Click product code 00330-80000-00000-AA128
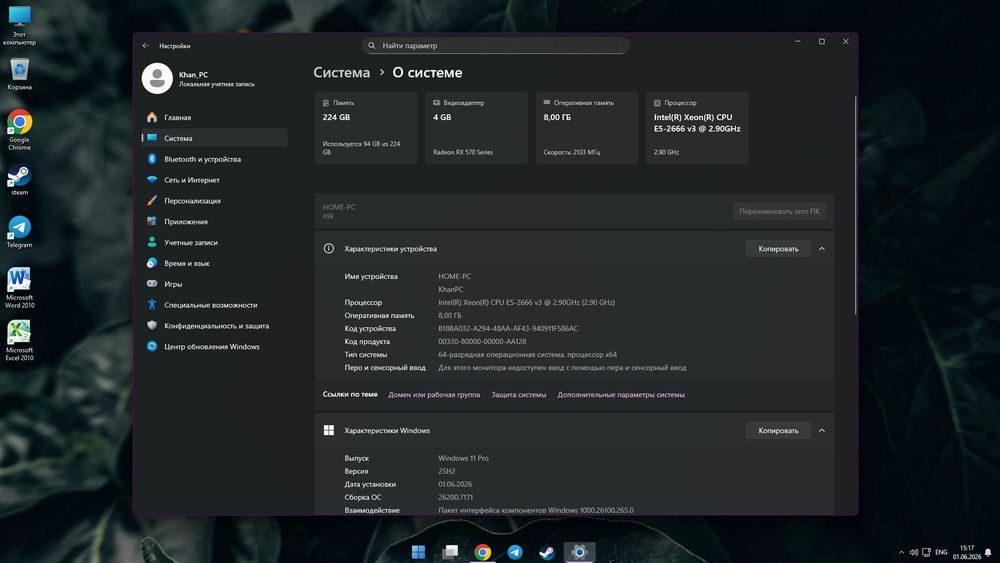 pyautogui.click(x=482, y=342)
